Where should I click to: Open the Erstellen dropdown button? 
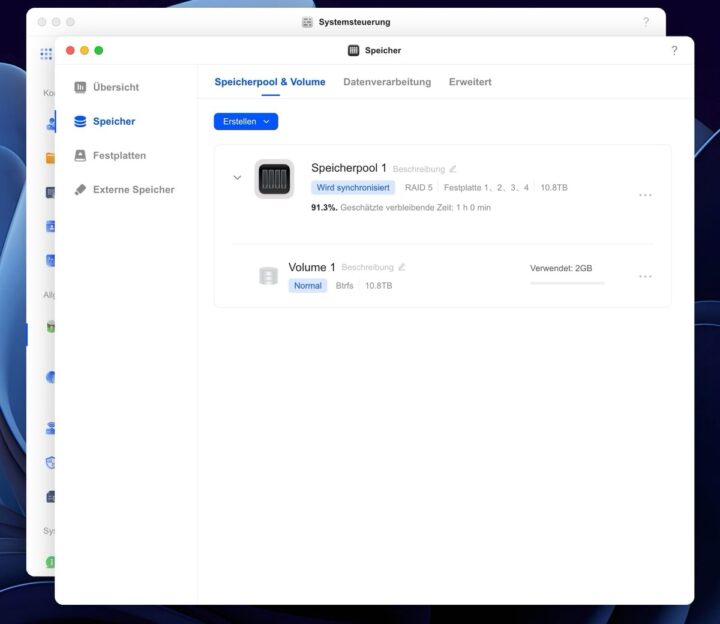click(246, 121)
